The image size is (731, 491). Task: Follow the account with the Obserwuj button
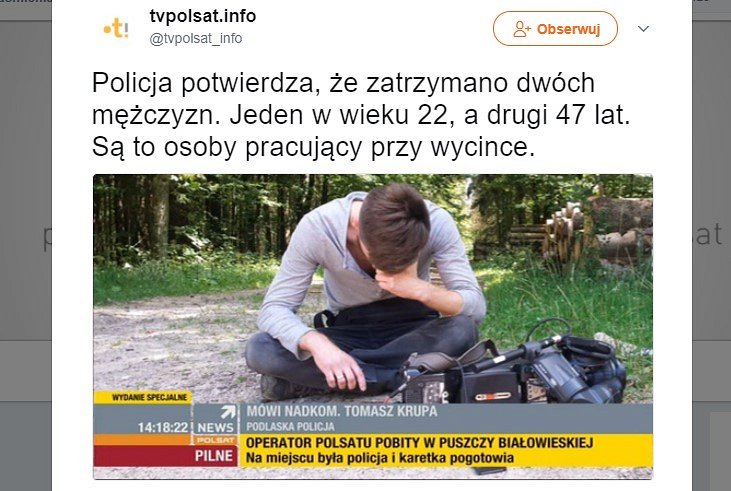tap(555, 29)
